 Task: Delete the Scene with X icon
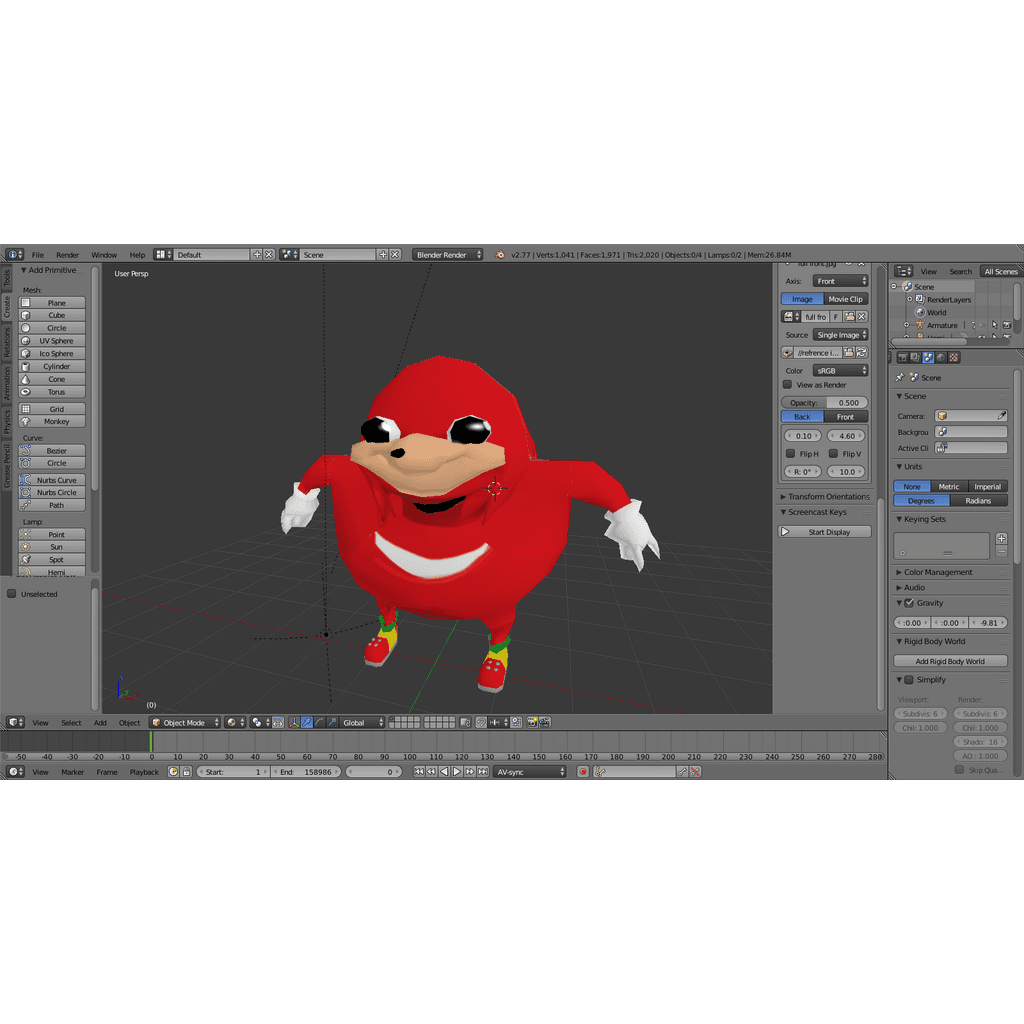coord(395,255)
